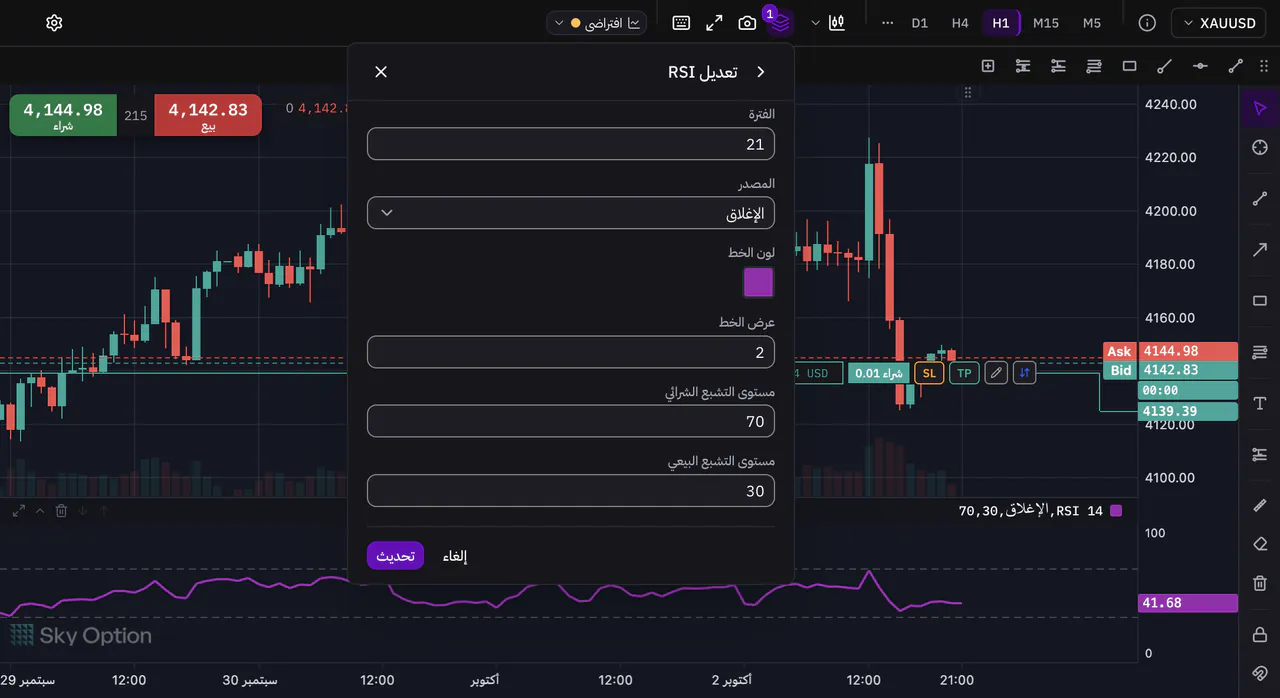Open the indicators layers icon
This screenshot has height=698, width=1280.
tap(780, 23)
